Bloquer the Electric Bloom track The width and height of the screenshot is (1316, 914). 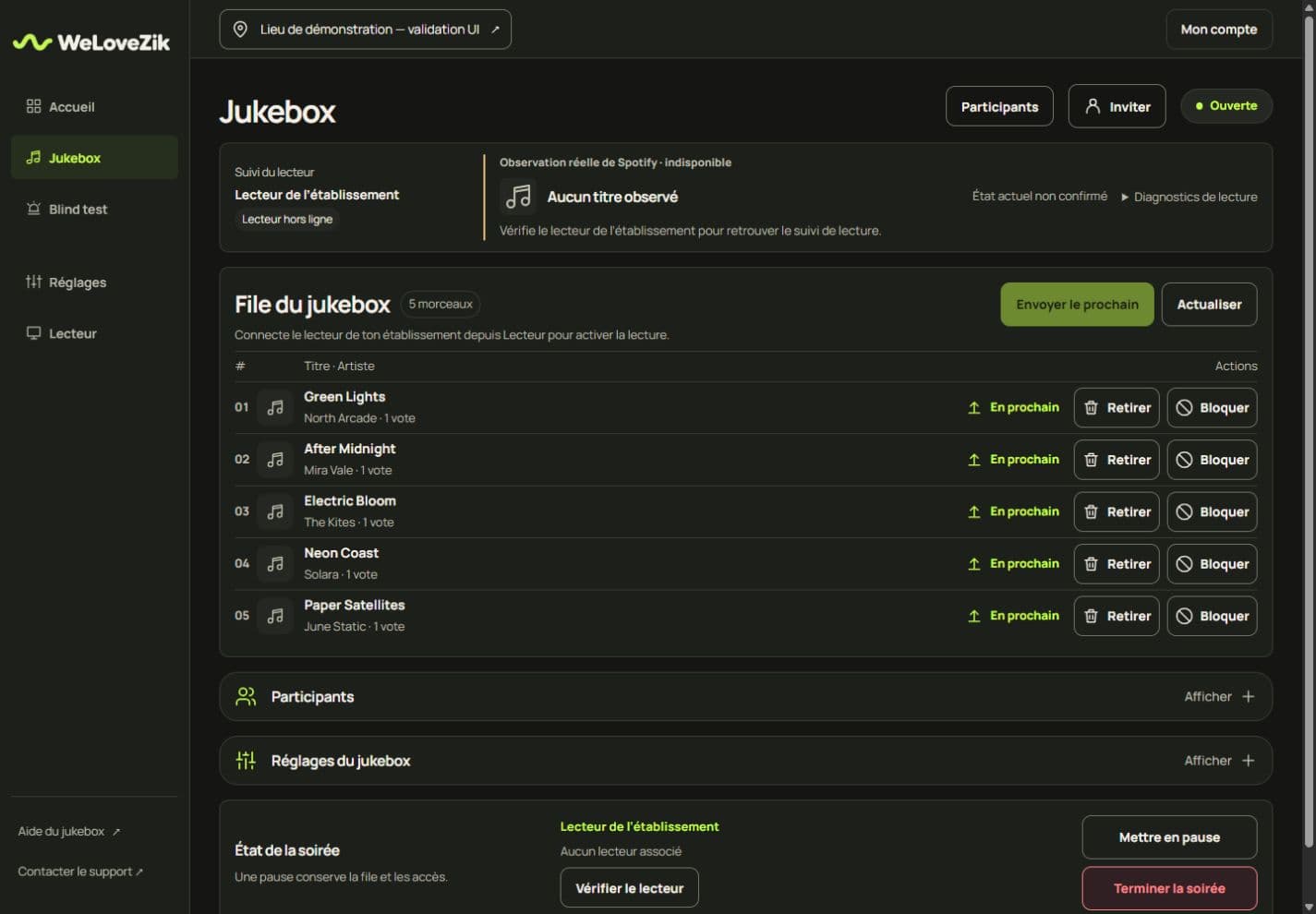click(x=1212, y=511)
